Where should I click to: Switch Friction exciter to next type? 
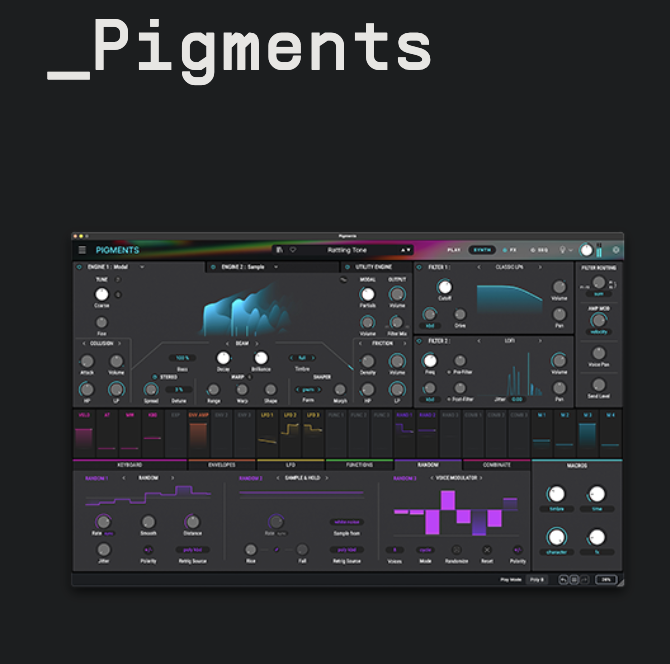pos(404,343)
